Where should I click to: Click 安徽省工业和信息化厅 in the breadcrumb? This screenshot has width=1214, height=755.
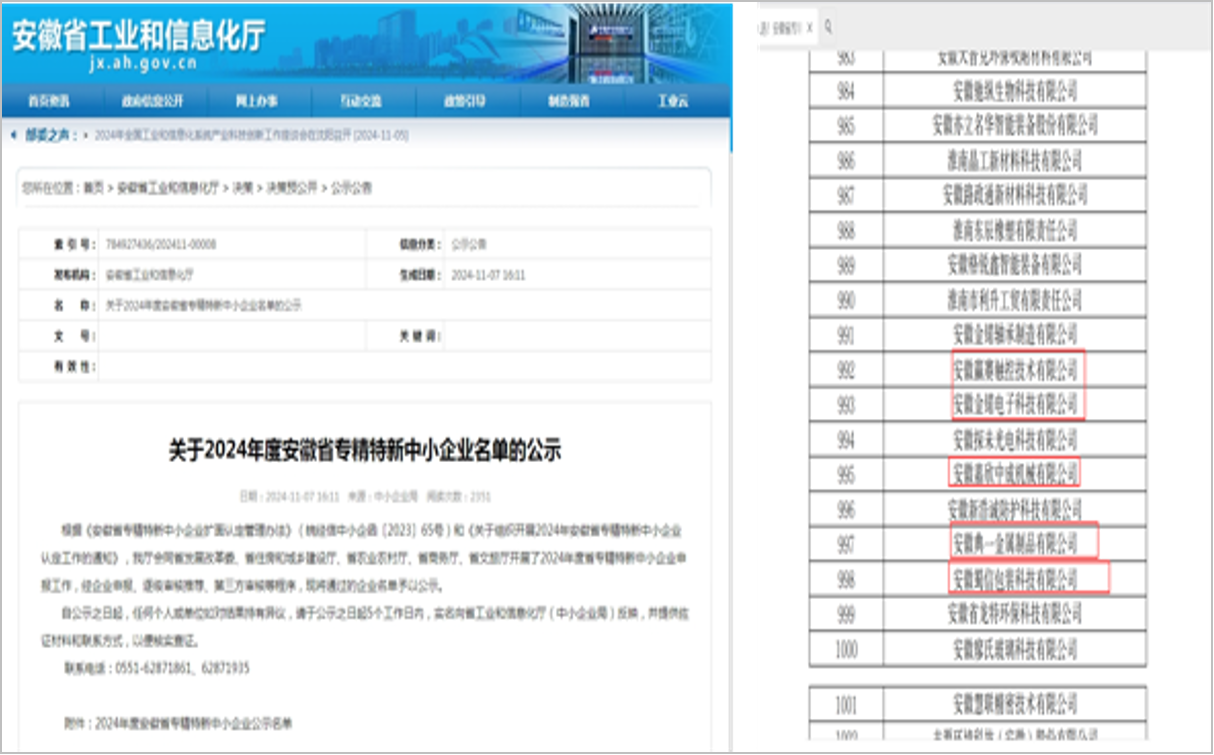(x=168, y=188)
